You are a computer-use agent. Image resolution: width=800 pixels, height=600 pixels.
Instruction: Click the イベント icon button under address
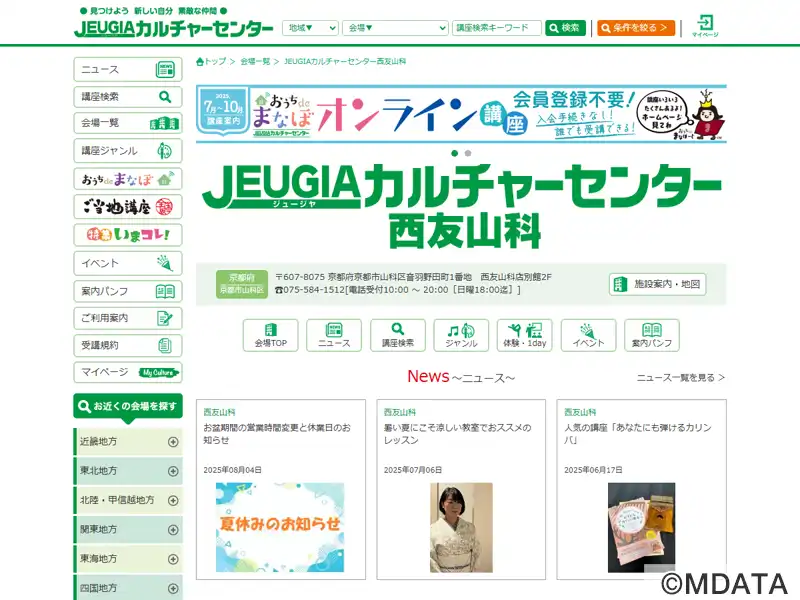coord(588,335)
